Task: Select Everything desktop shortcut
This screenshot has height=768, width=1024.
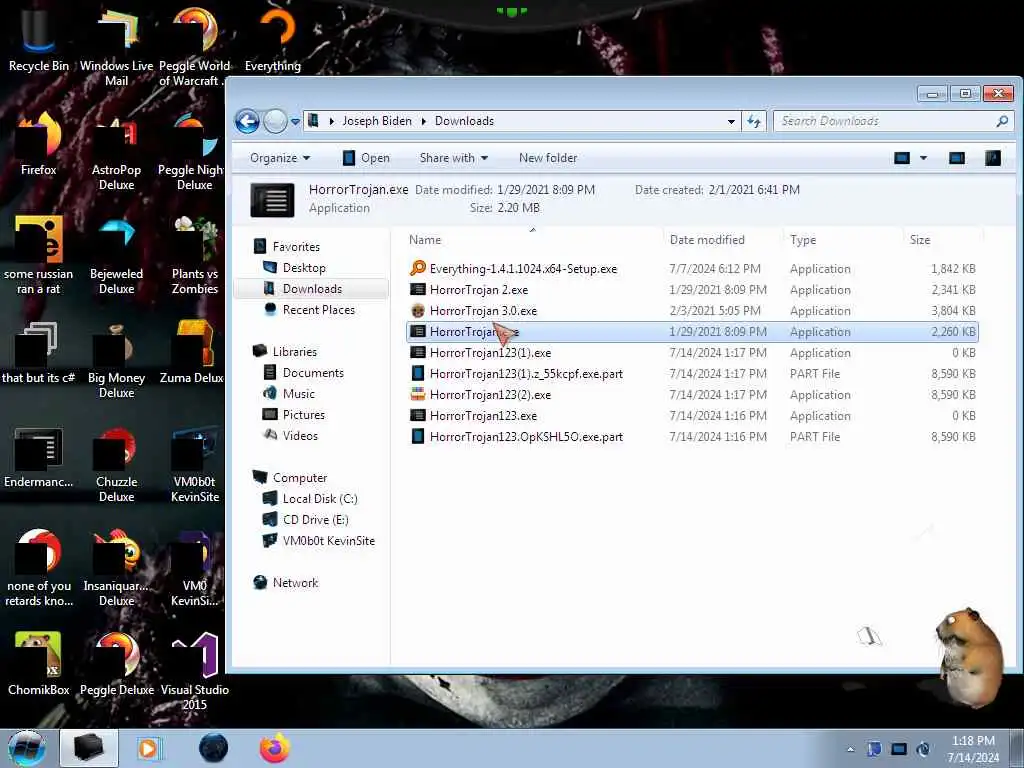Action: tap(273, 39)
